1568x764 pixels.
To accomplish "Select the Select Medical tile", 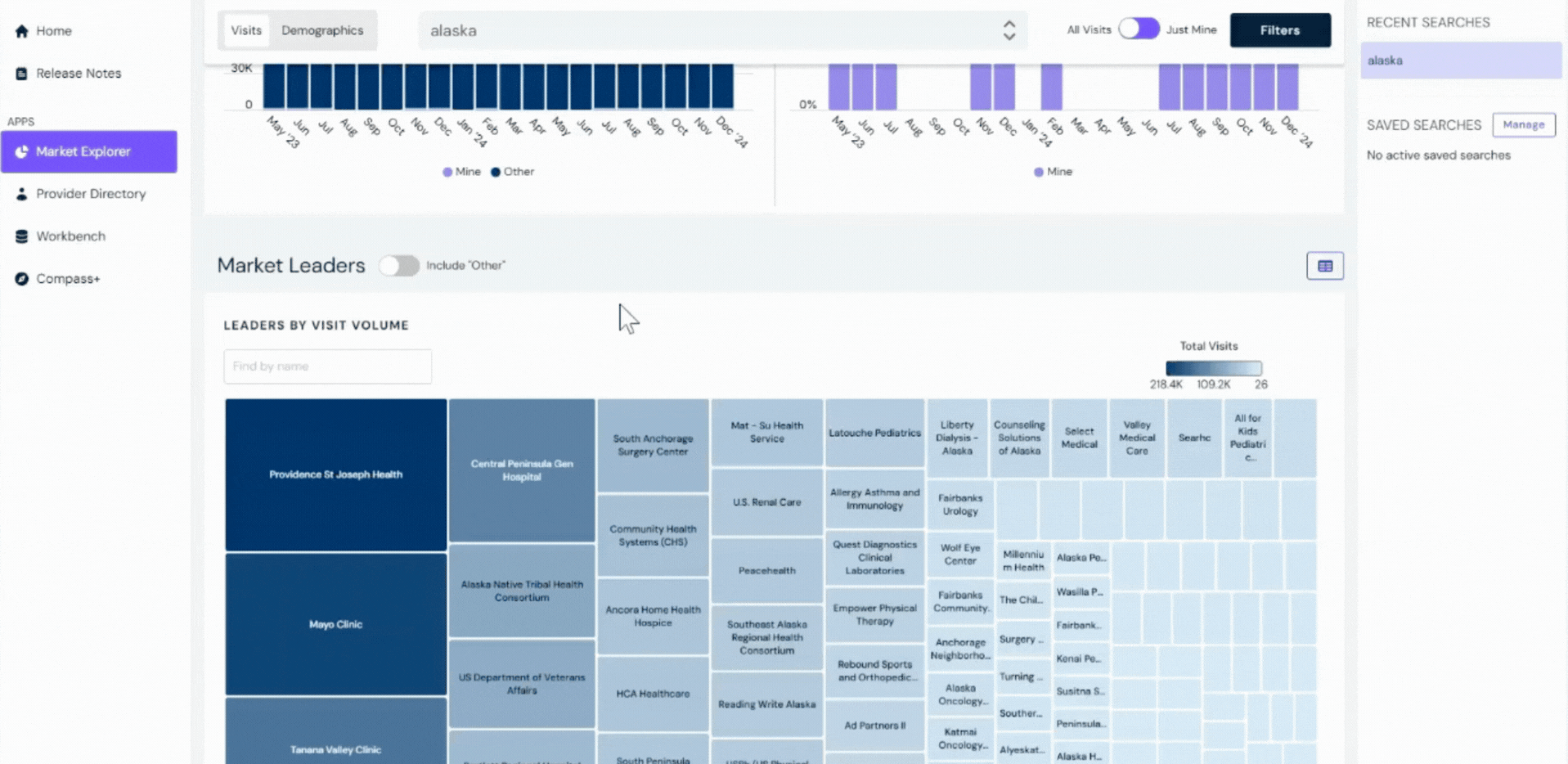I will [x=1079, y=438].
